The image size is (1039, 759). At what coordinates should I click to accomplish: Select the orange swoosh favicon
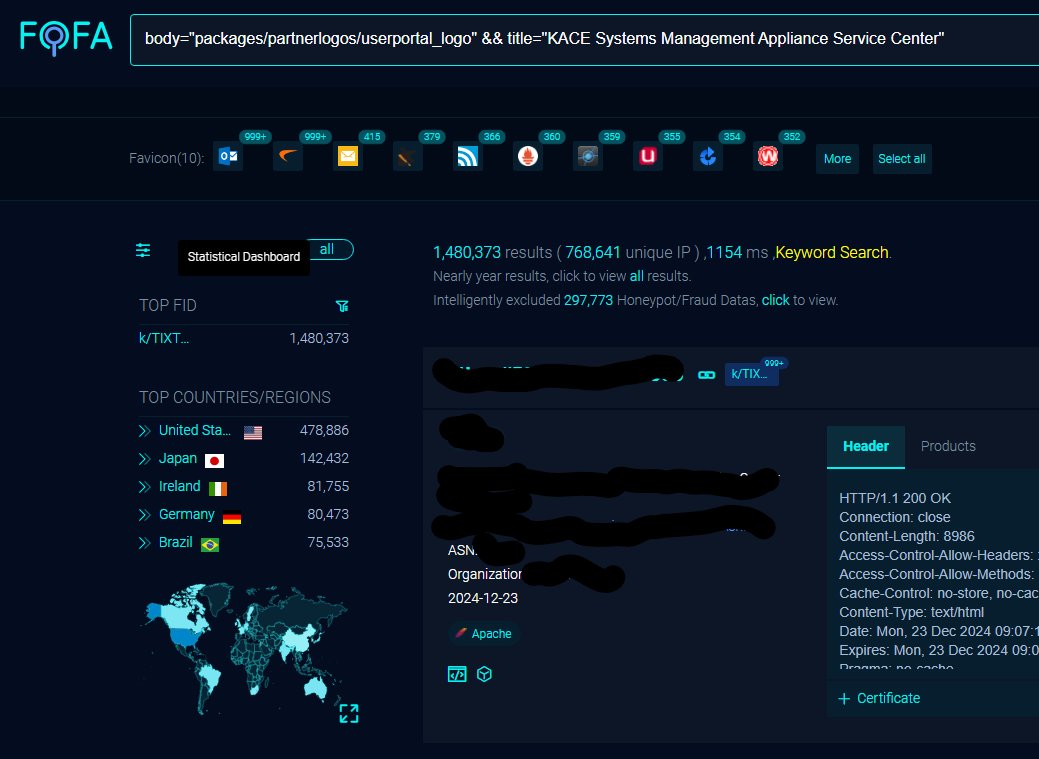pos(288,156)
